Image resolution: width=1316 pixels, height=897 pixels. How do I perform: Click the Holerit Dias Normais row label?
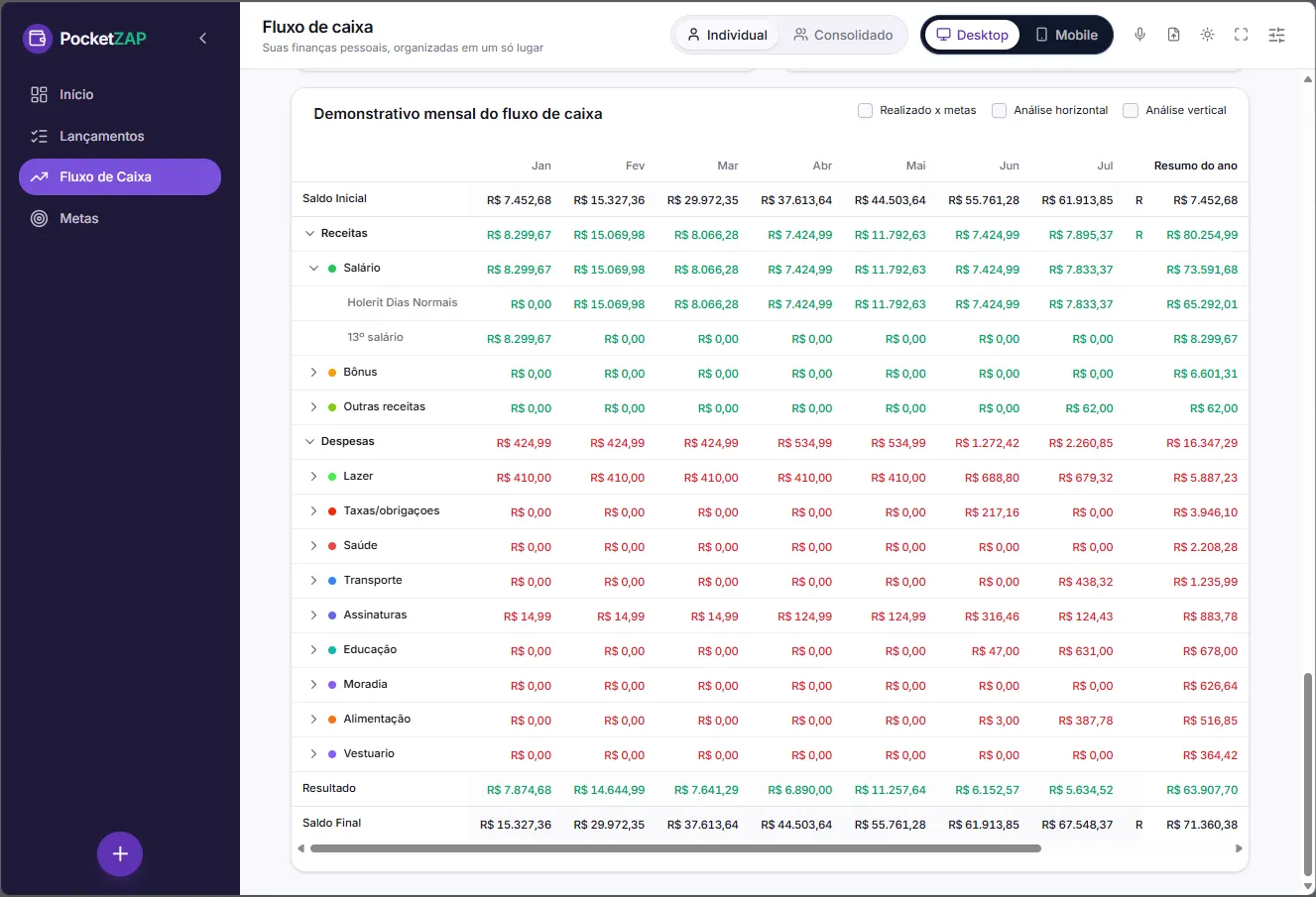(x=403, y=303)
